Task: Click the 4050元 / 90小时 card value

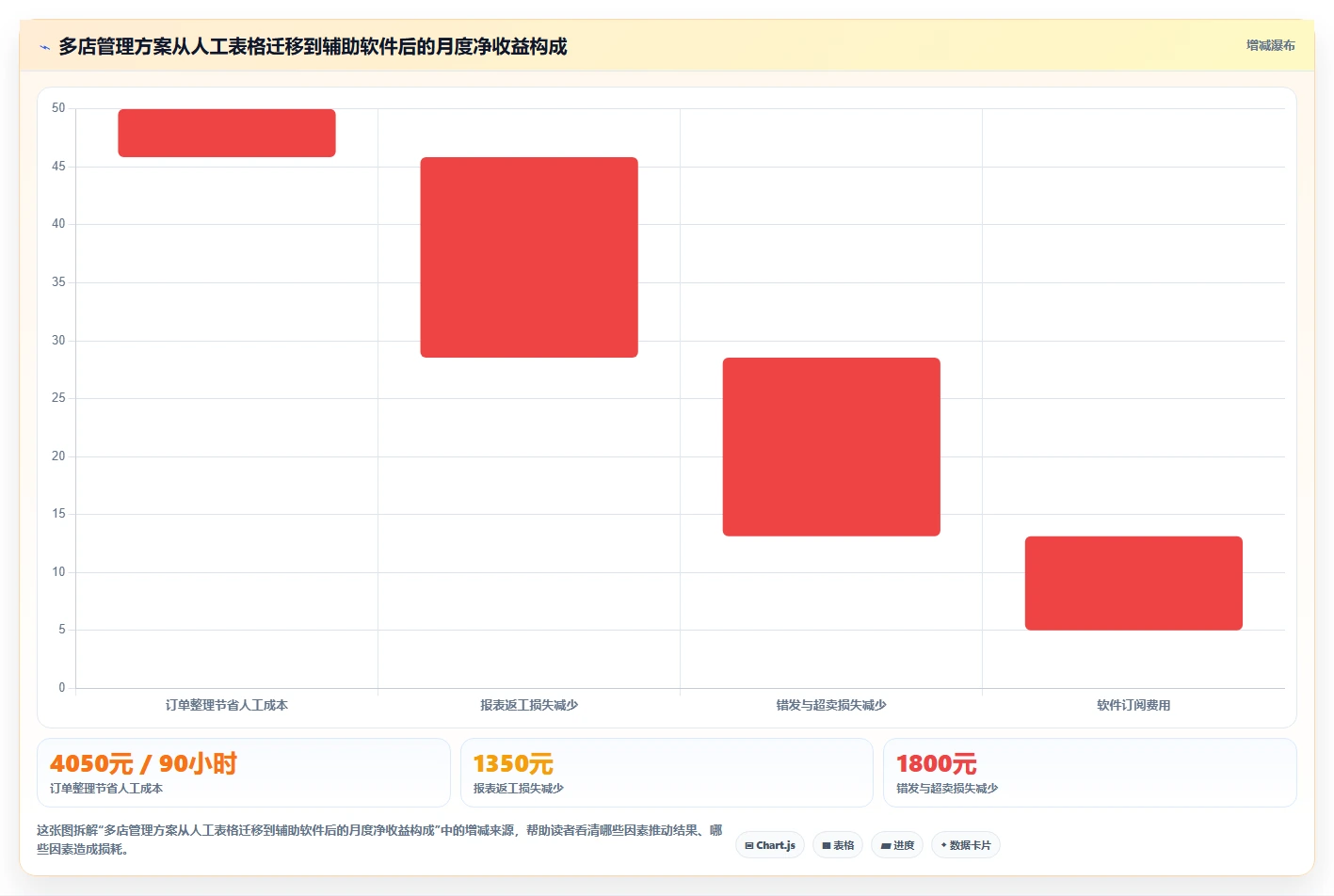Action: [x=143, y=763]
